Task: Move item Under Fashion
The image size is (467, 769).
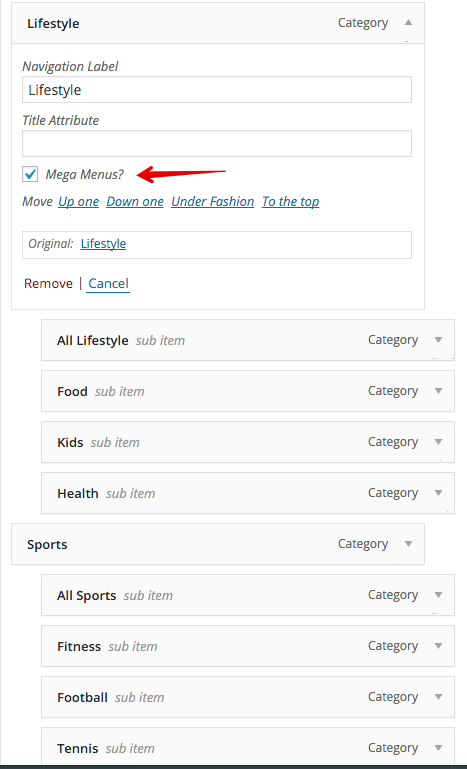Action: 212,202
